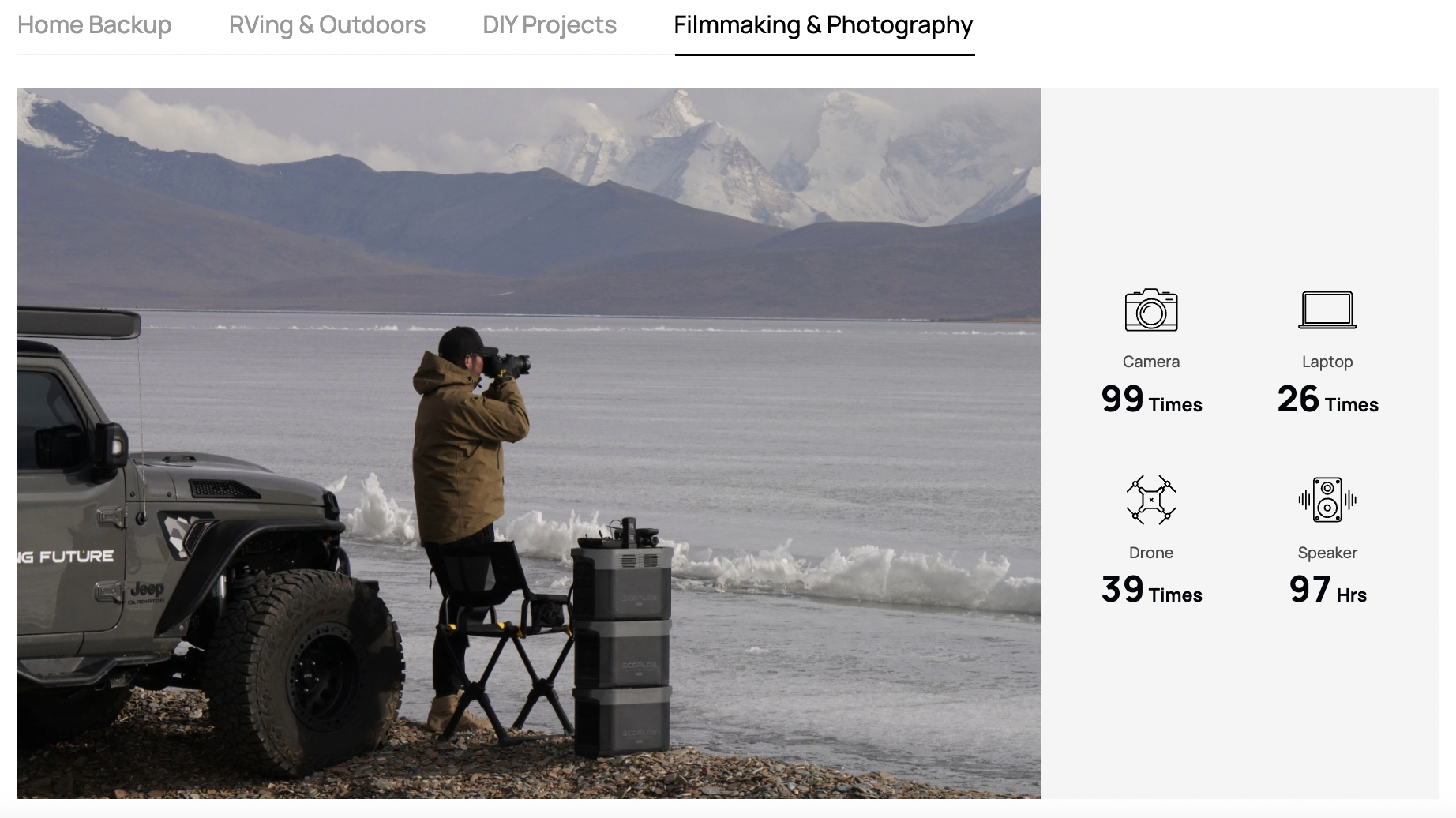Click the 99 Times camera stat
This screenshot has width=1456, height=818.
[x=1151, y=400]
